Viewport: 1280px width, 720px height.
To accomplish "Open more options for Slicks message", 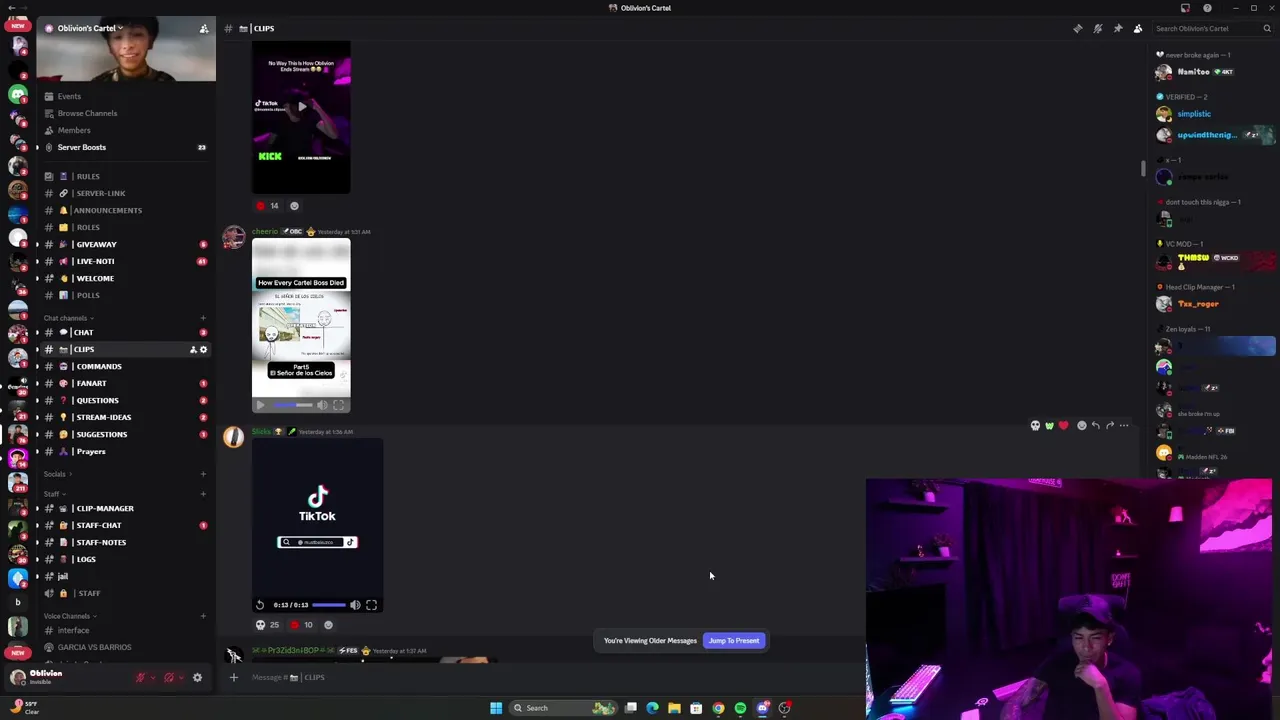I will 1124,426.
